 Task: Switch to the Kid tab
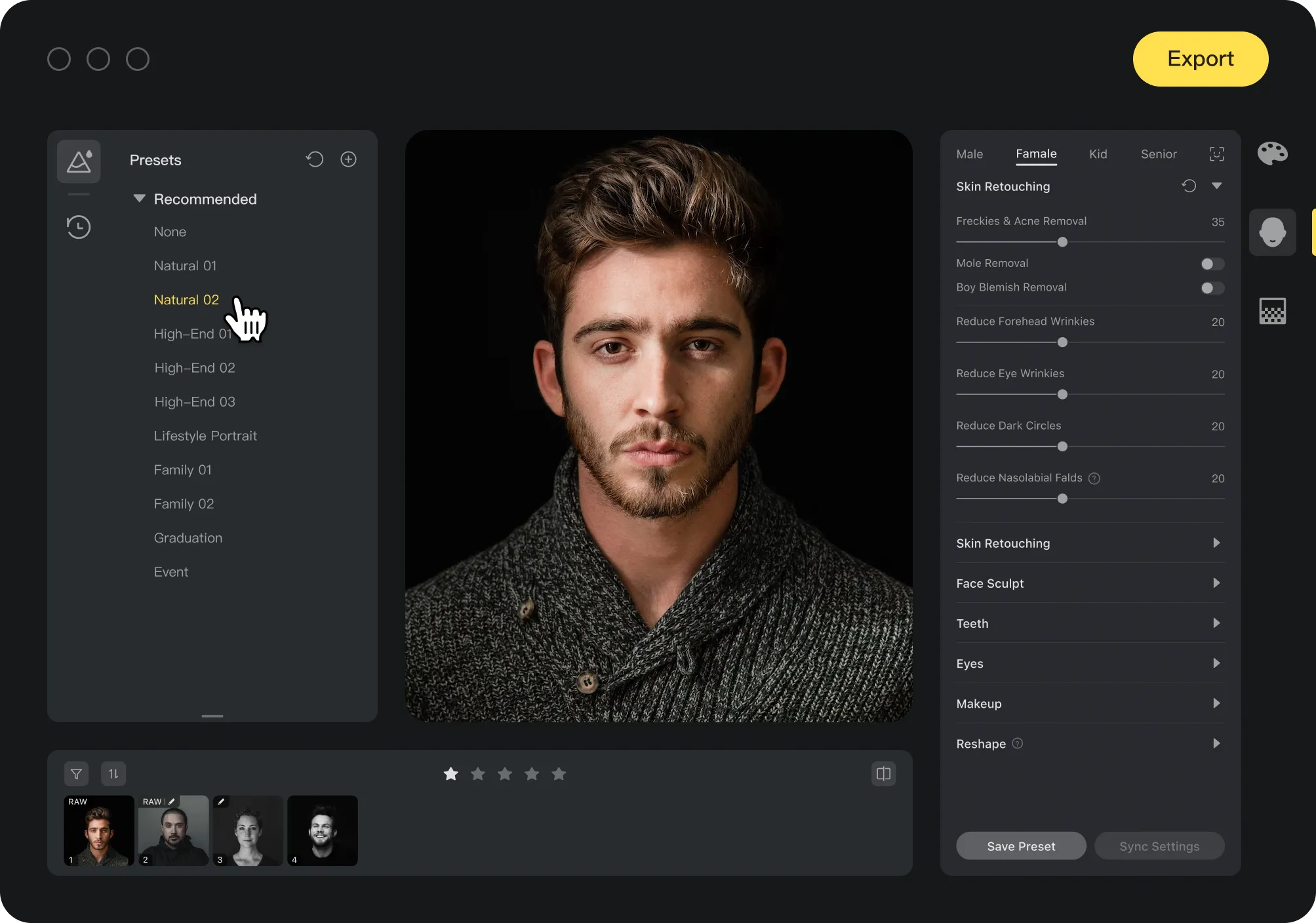[x=1098, y=154]
